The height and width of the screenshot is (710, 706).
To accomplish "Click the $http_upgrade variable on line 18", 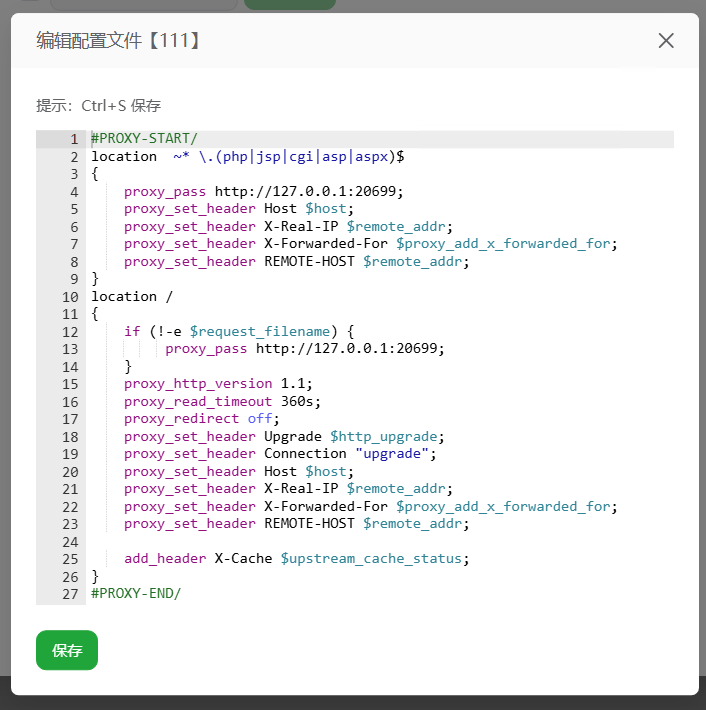I will point(386,436).
